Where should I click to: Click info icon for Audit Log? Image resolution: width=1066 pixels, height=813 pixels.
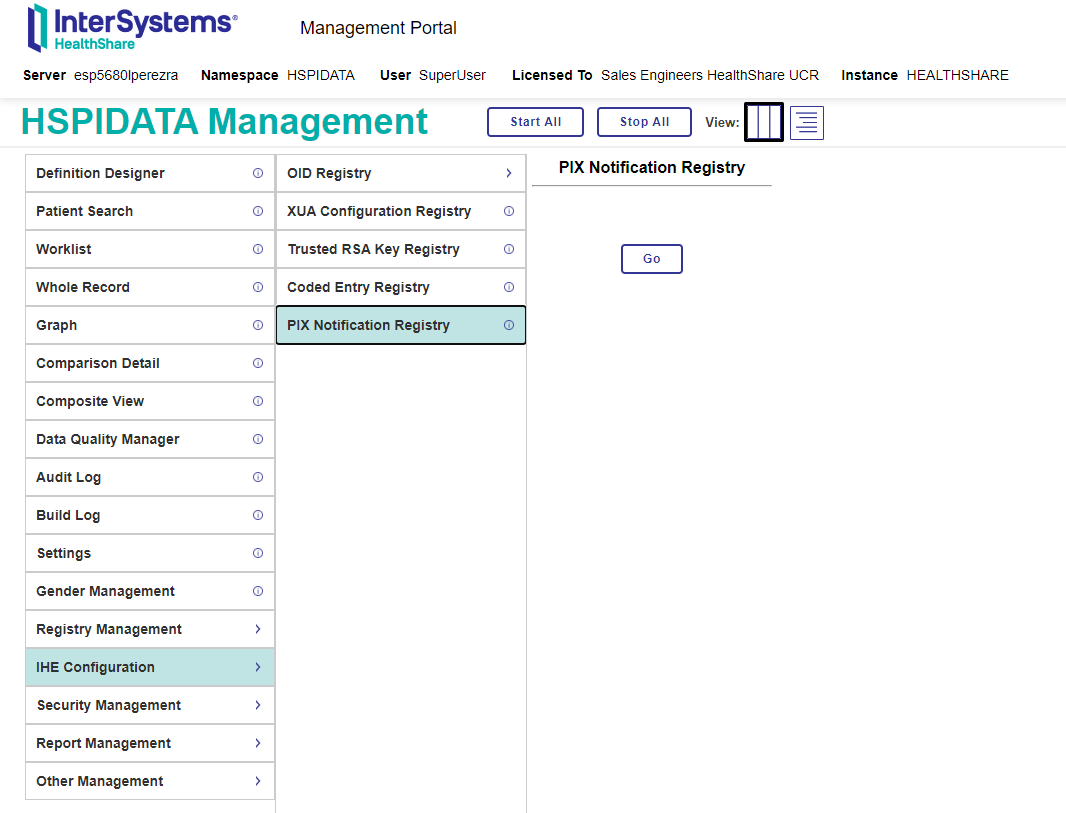(258, 478)
